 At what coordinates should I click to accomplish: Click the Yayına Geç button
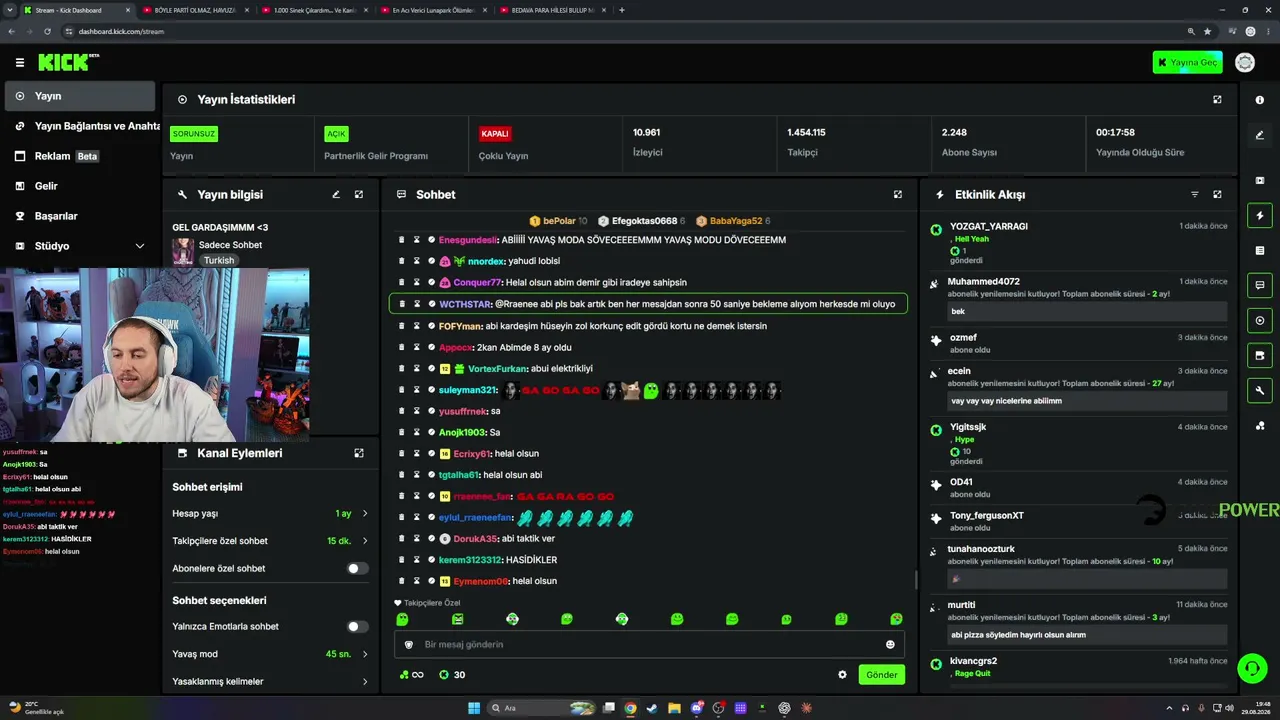point(1187,62)
